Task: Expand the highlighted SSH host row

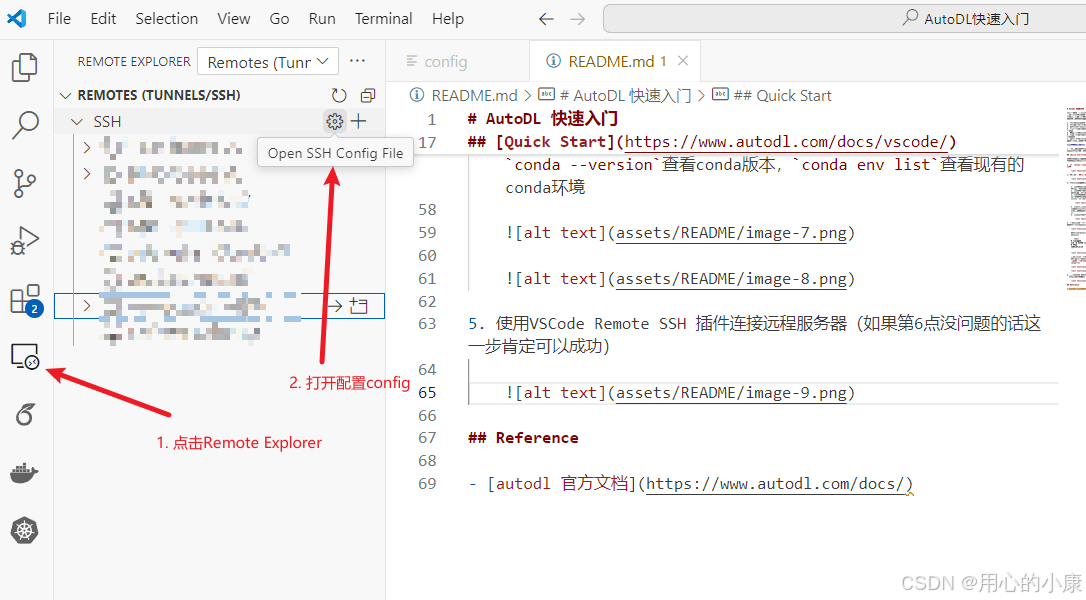Action: pos(87,306)
